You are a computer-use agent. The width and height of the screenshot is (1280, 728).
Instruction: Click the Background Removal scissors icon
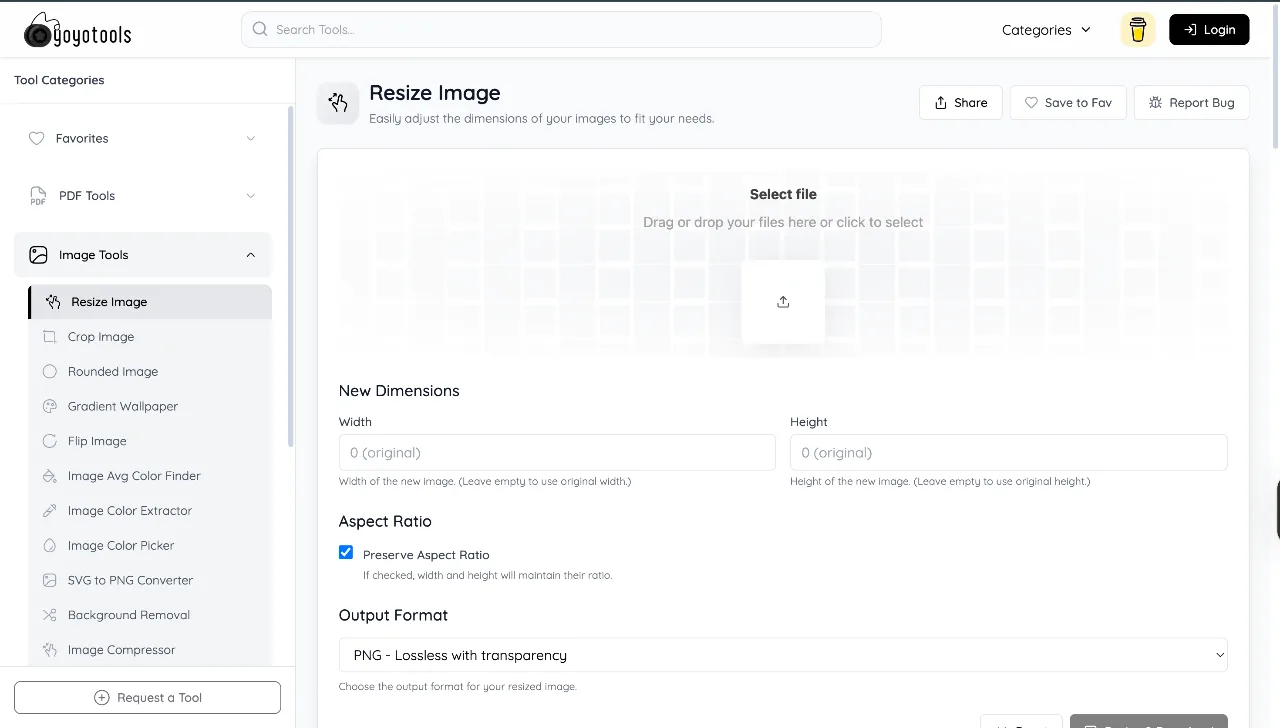pyautogui.click(x=50, y=615)
